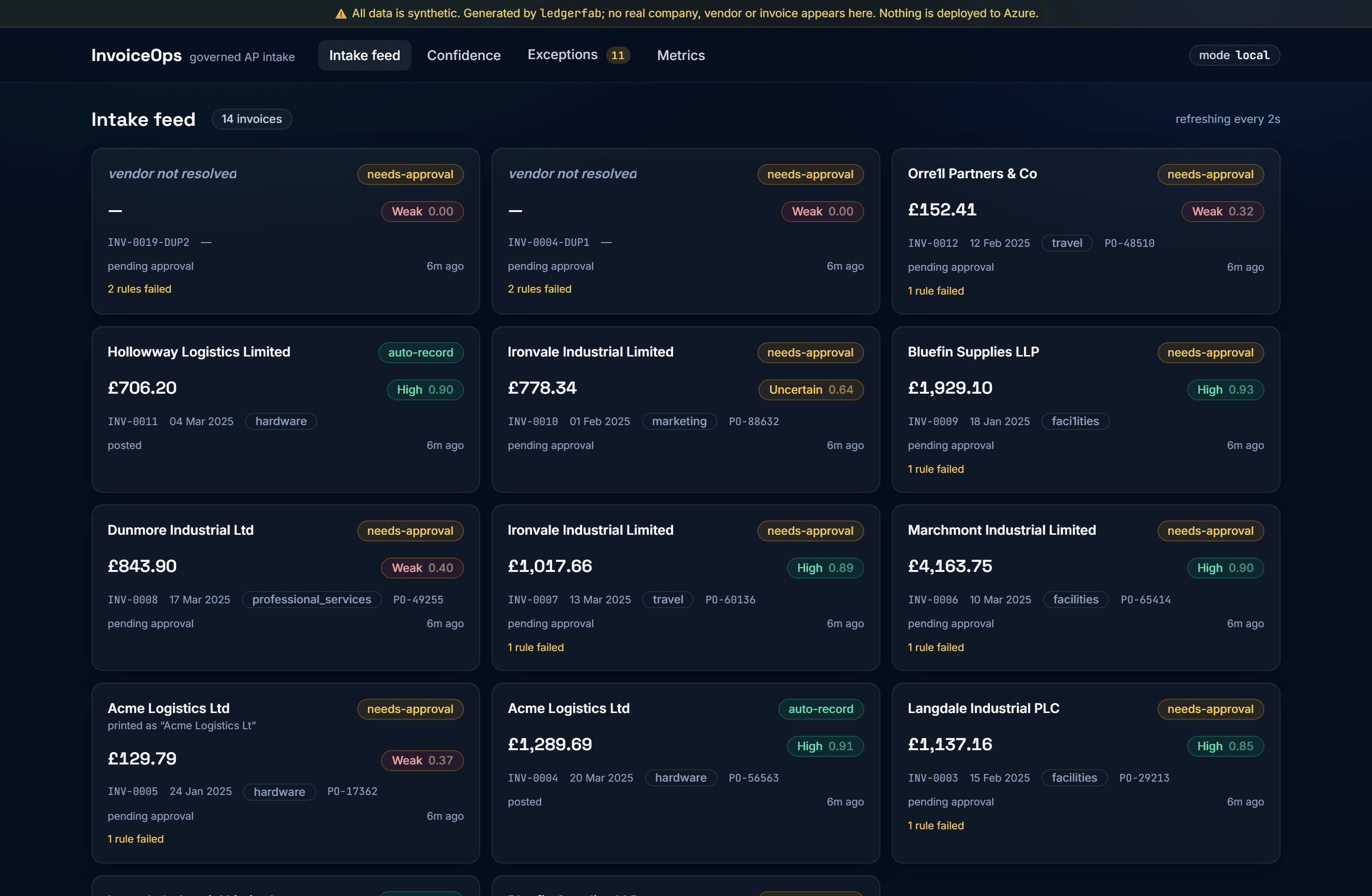This screenshot has width=1372, height=896.
Task: Select the £1,017.66 Ironvale Industrial amount
Action: pyautogui.click(x=549, y=566)
